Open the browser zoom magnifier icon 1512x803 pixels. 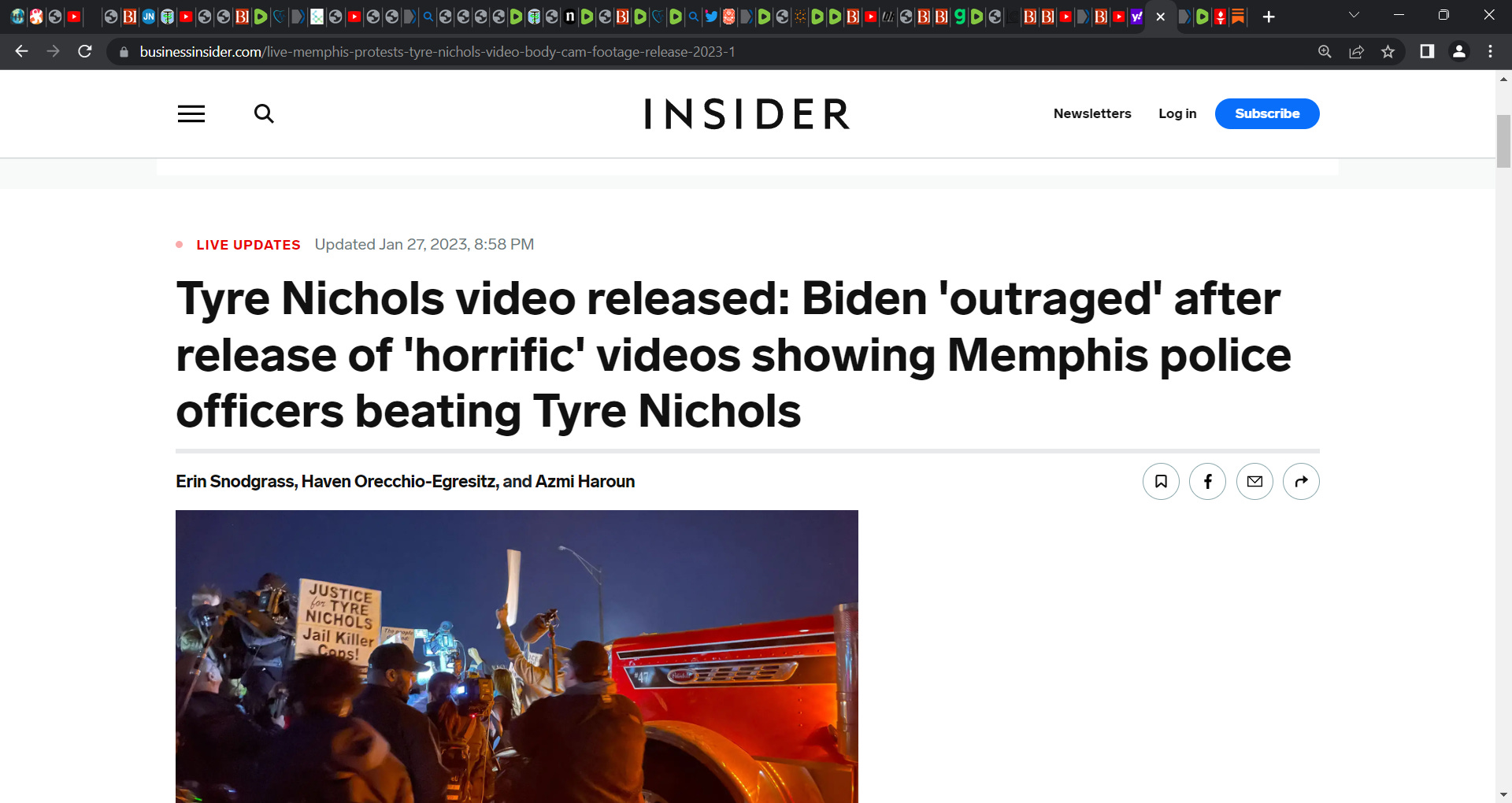click(1325, 52)
